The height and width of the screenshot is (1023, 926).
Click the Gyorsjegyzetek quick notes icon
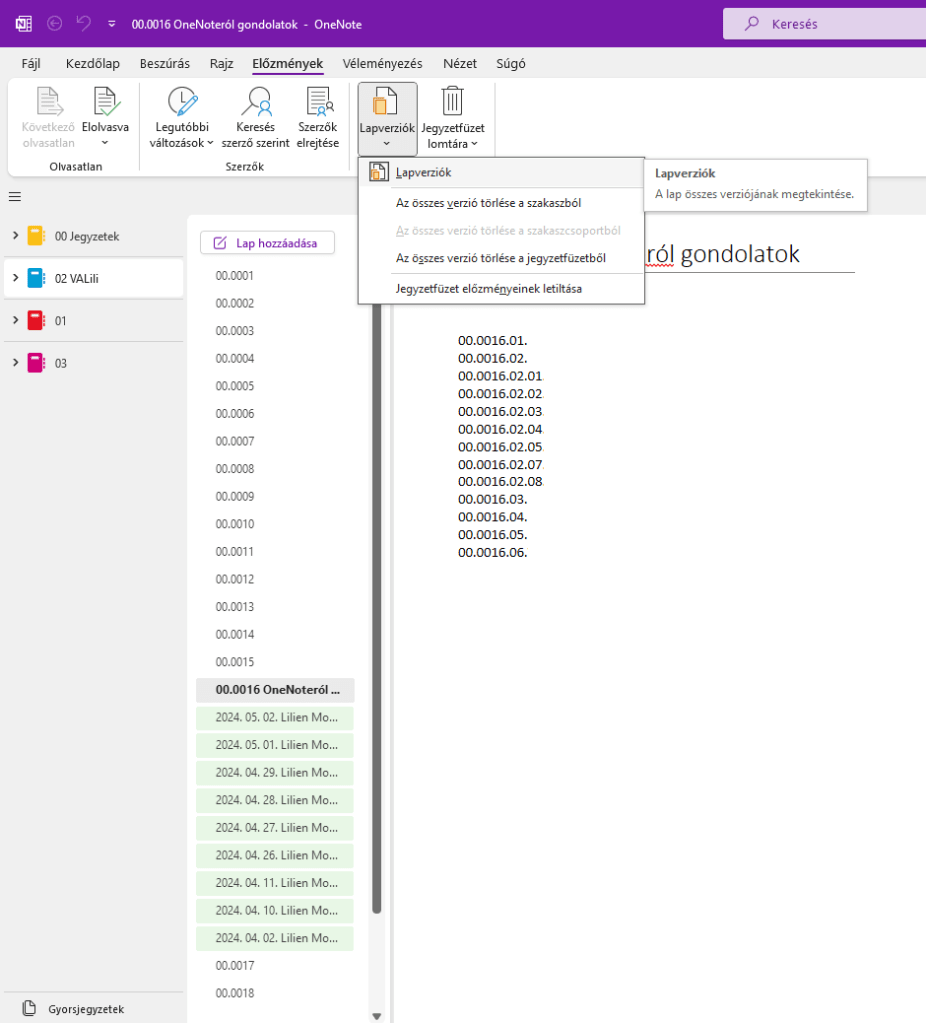coord(29,1008)
